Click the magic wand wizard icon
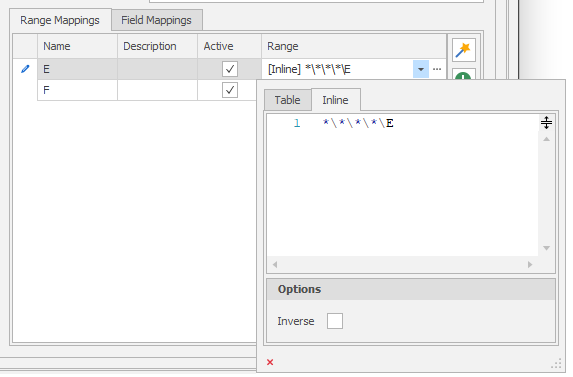The height and width of the screenshot is (377, 573). point(463,50)
